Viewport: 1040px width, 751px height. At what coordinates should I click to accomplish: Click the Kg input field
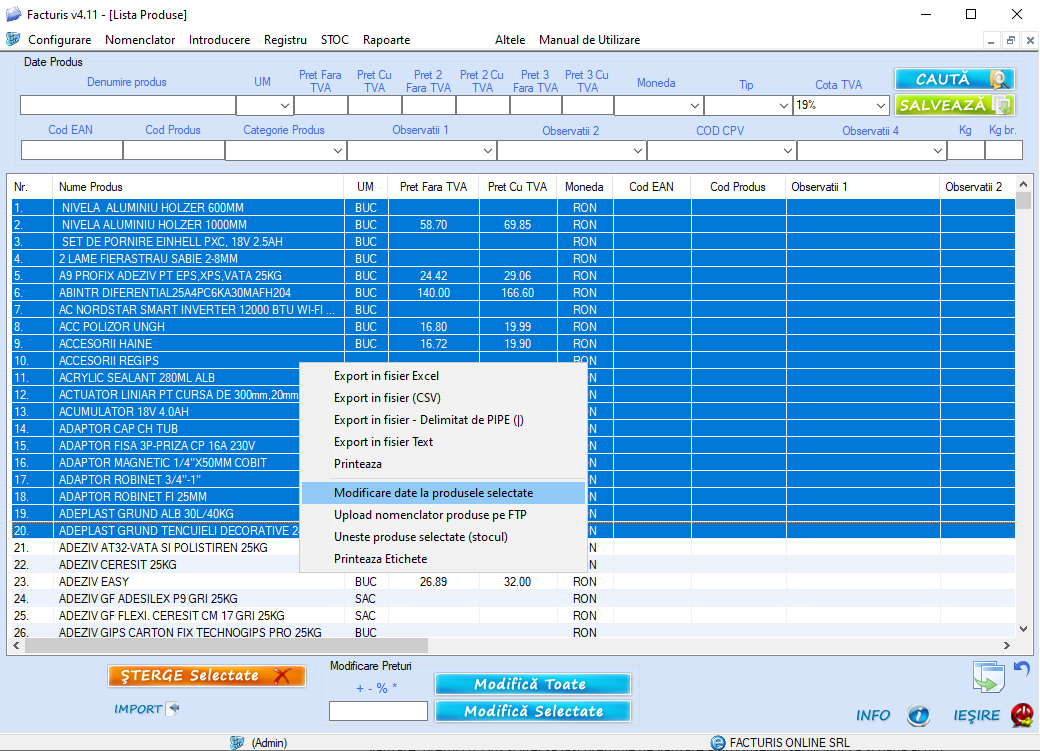coord(965,151)
